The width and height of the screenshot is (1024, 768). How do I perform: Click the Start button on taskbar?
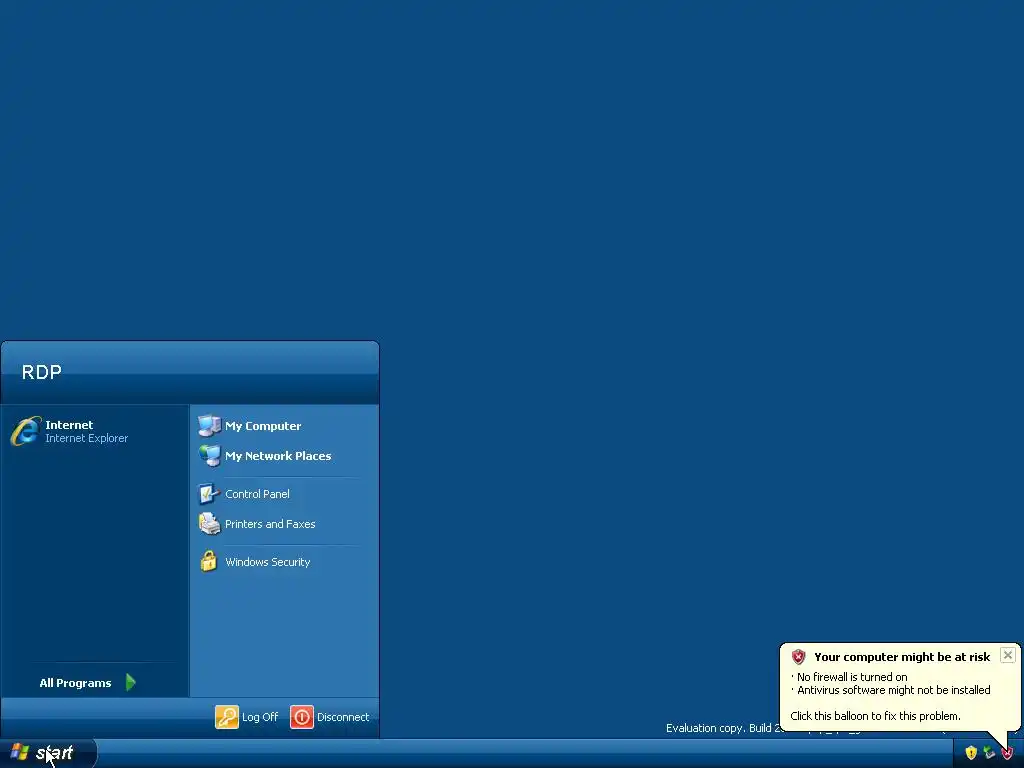pyautogui.click(x=48, y=753)
